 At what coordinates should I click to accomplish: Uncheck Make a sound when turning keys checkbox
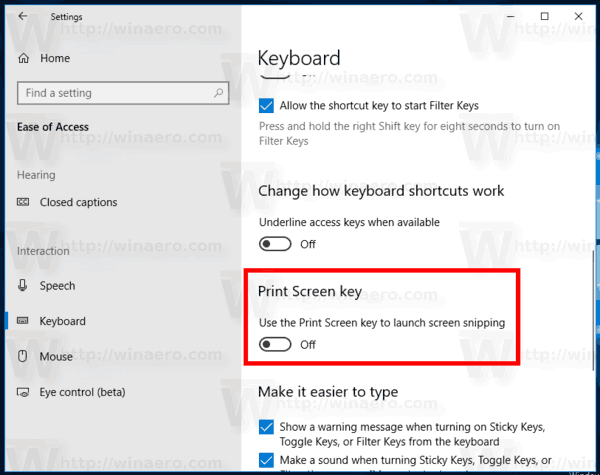[266, 460]
